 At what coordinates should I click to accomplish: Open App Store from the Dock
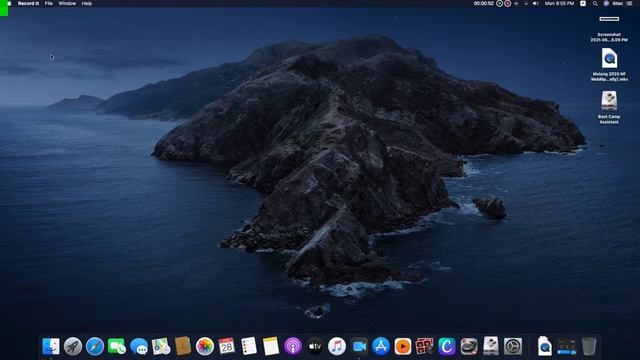point(381,347)
